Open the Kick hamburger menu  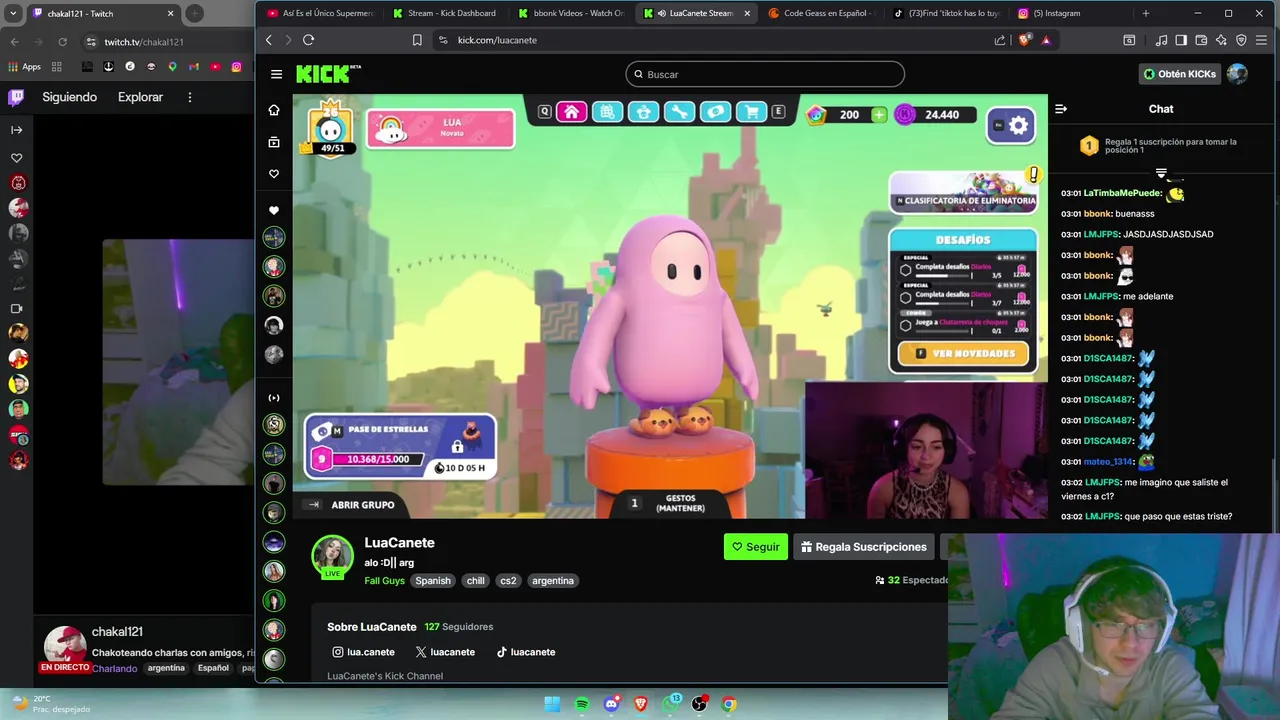tap(276, 74)
